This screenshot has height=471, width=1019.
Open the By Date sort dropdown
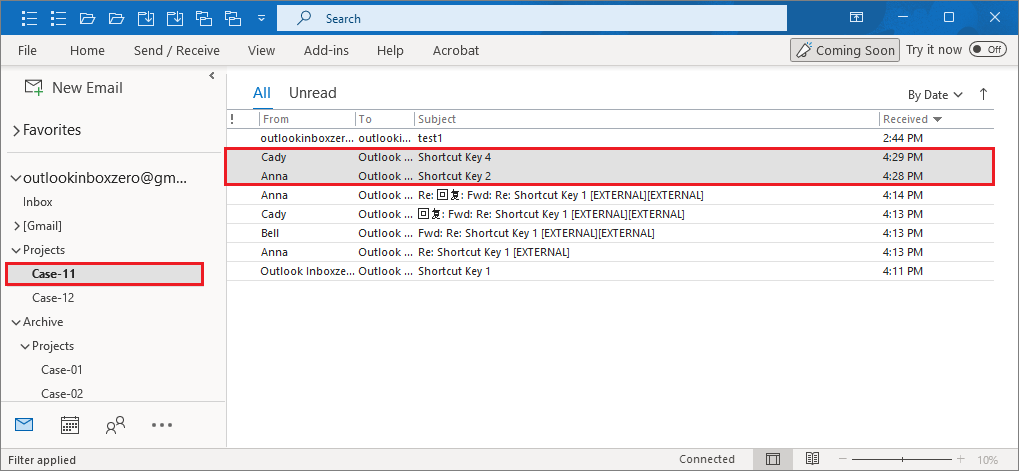tap(935, 94)
